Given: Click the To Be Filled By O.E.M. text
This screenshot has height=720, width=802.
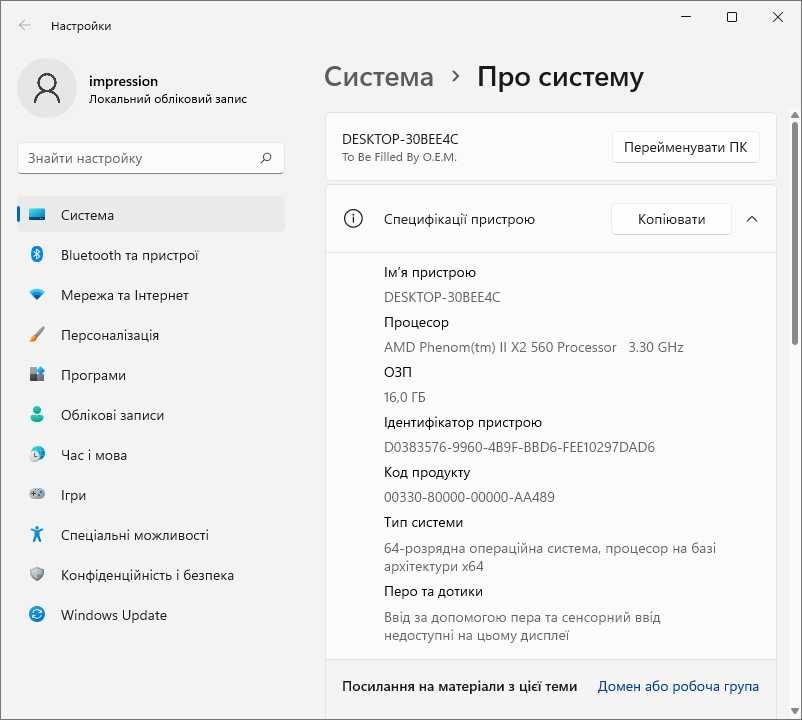Looking at the screenshot, I should (399, 157).
